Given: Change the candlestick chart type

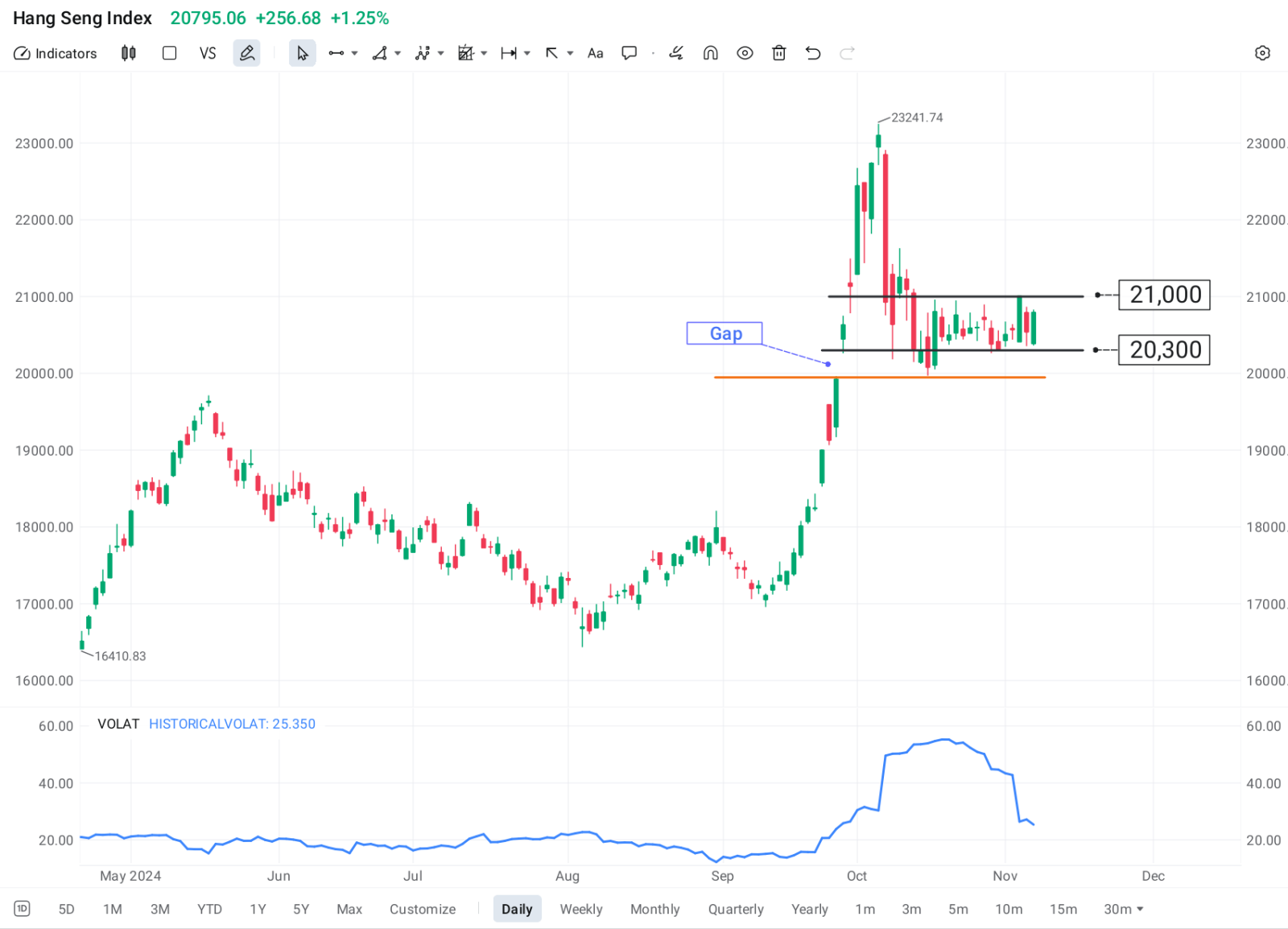Looking at the screenshot, I should coord(129,53).
